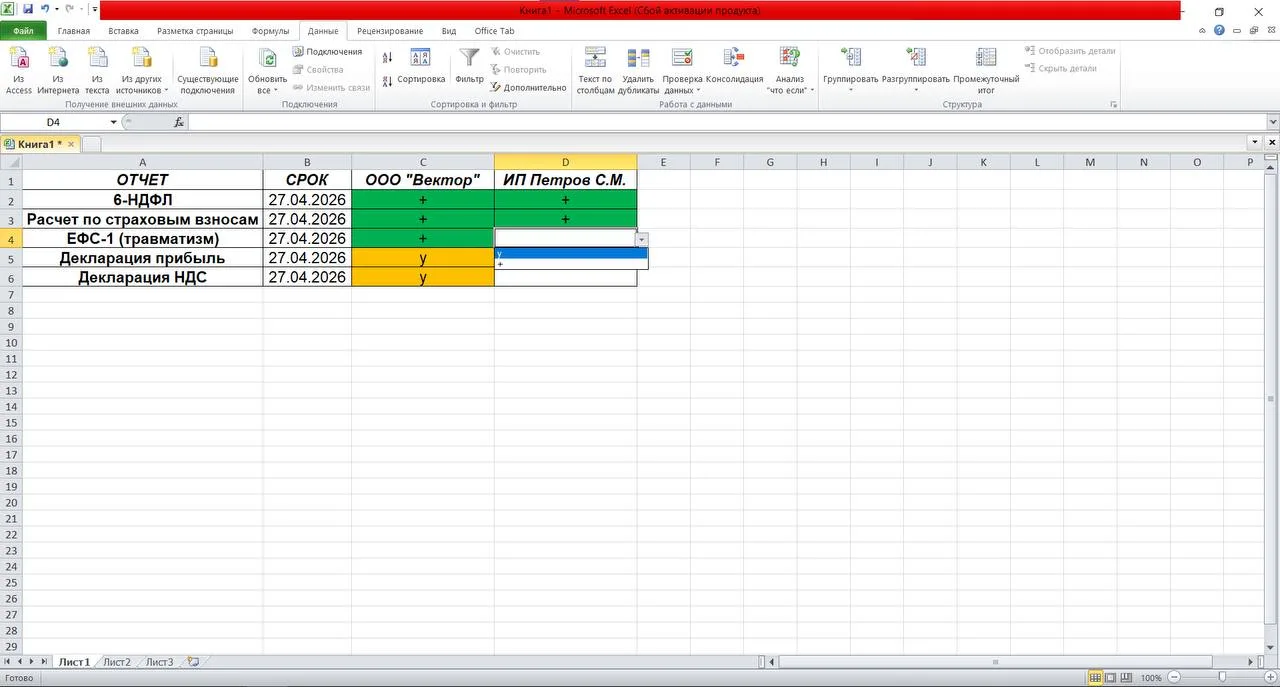This screenshot has width=1280, height=687.
Task: Open Text to columns (Текст по столбцам)
Action: coord(595,70)
